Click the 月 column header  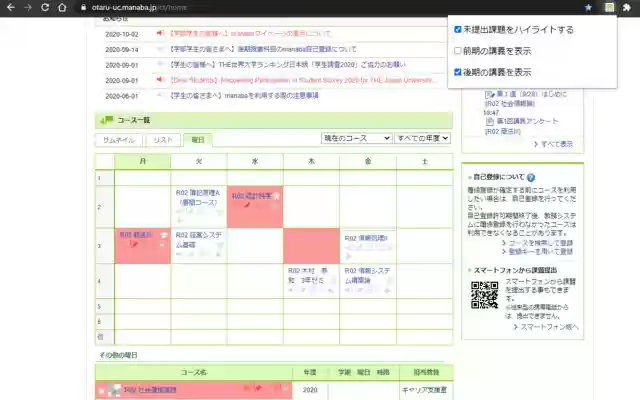[142, 161]
